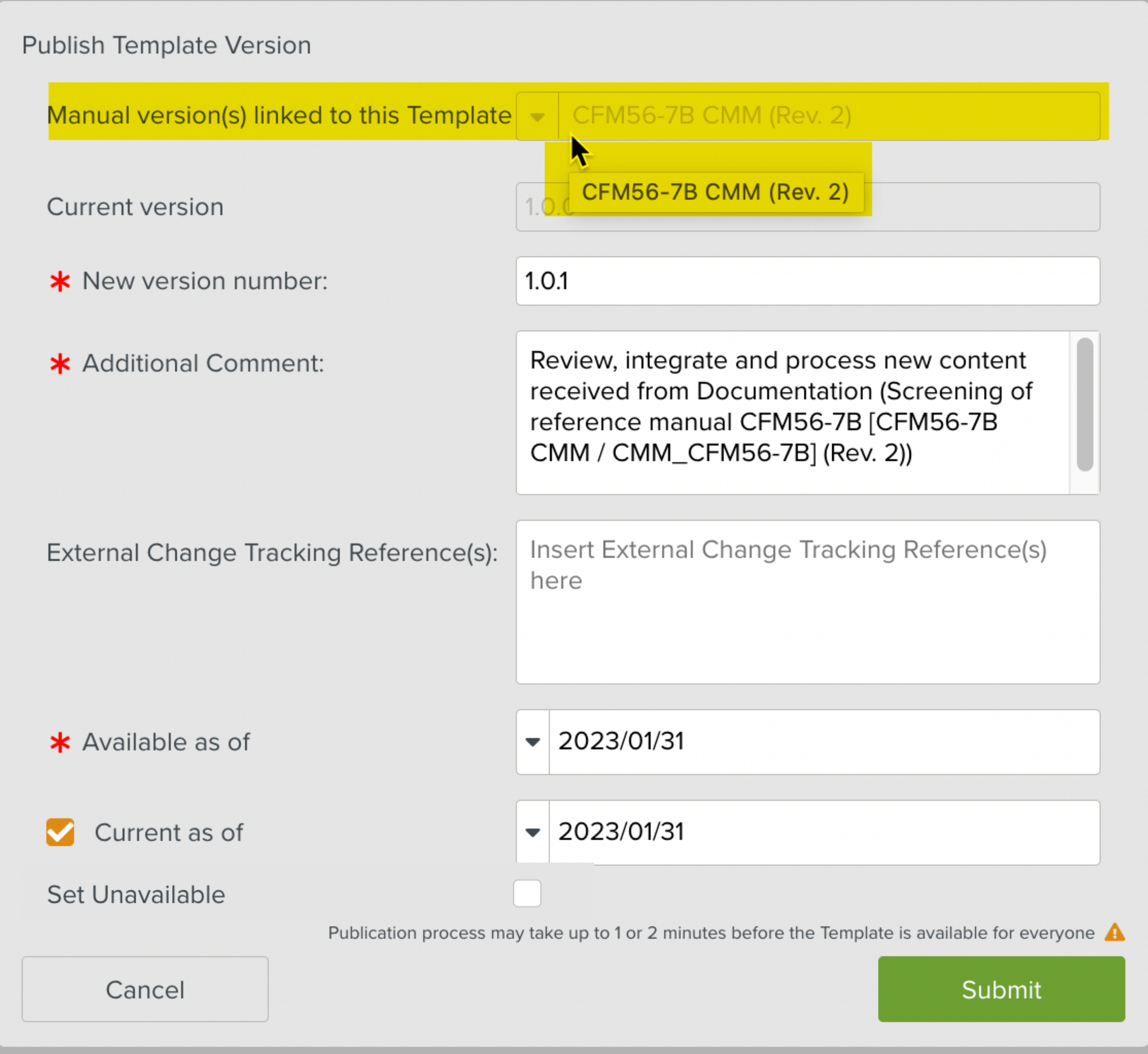This screenshot has width=1148, height=1054.
Task: Open the linked manual versions dropdown arrow
Action: click(537, 116)
